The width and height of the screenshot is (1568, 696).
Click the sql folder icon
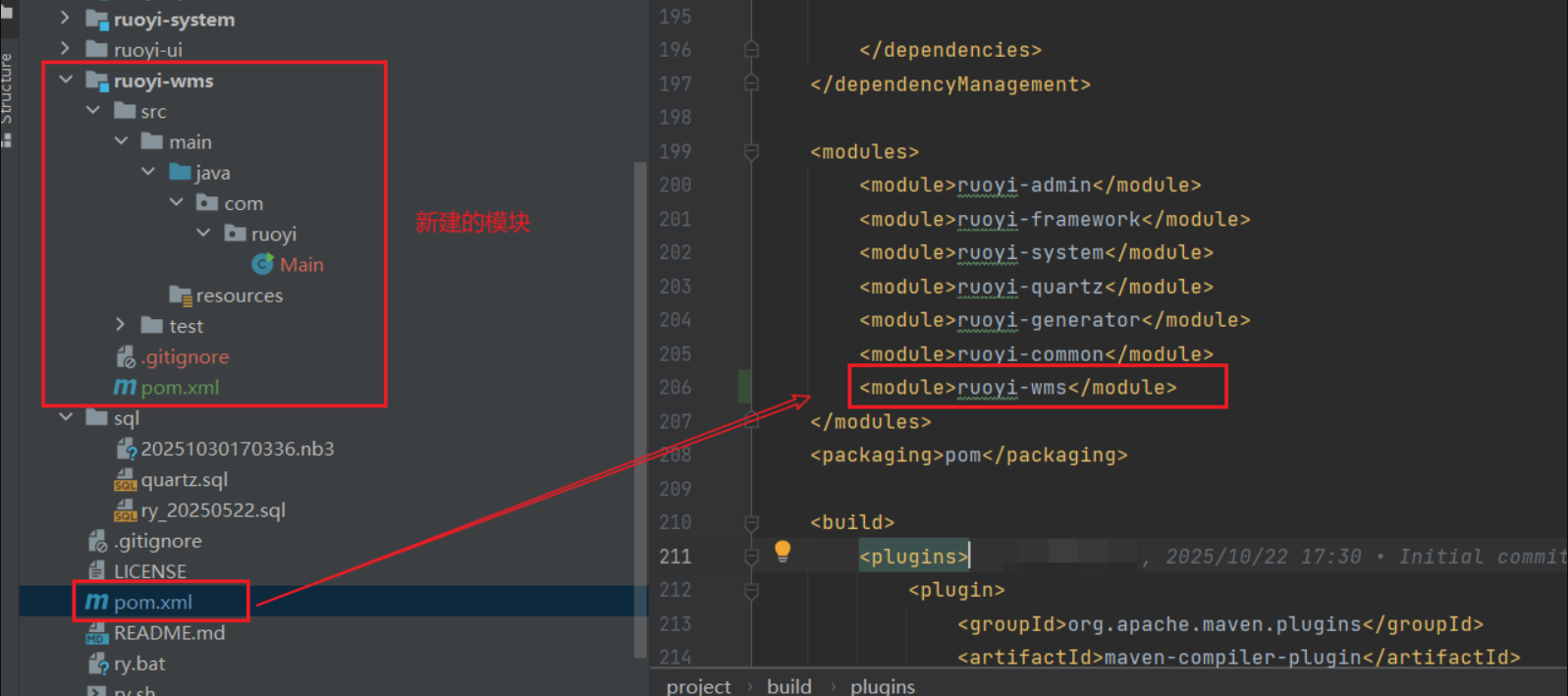96,417
